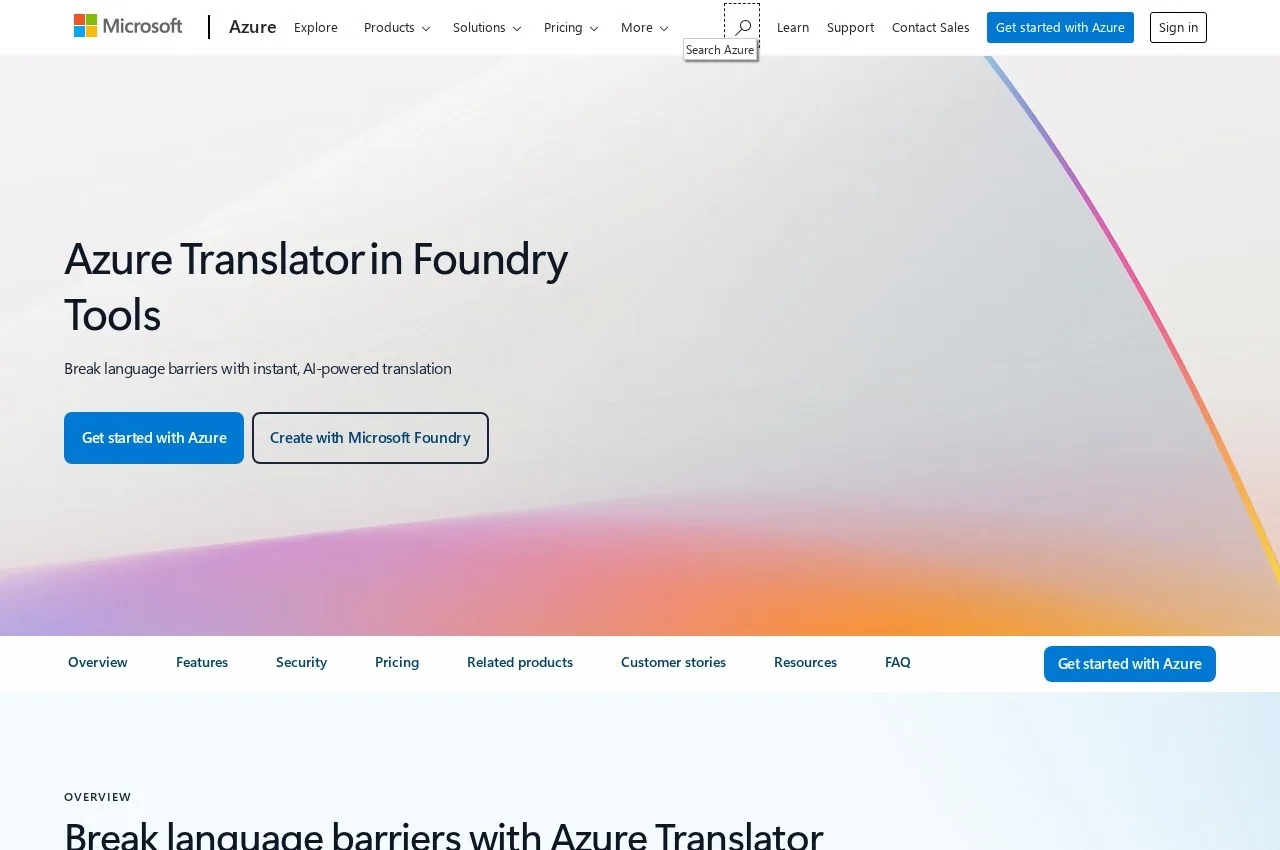The height and width of the screenshot is (850, 1280).
Task: Click Contact Sales link
Action: (x=931, y=27)
